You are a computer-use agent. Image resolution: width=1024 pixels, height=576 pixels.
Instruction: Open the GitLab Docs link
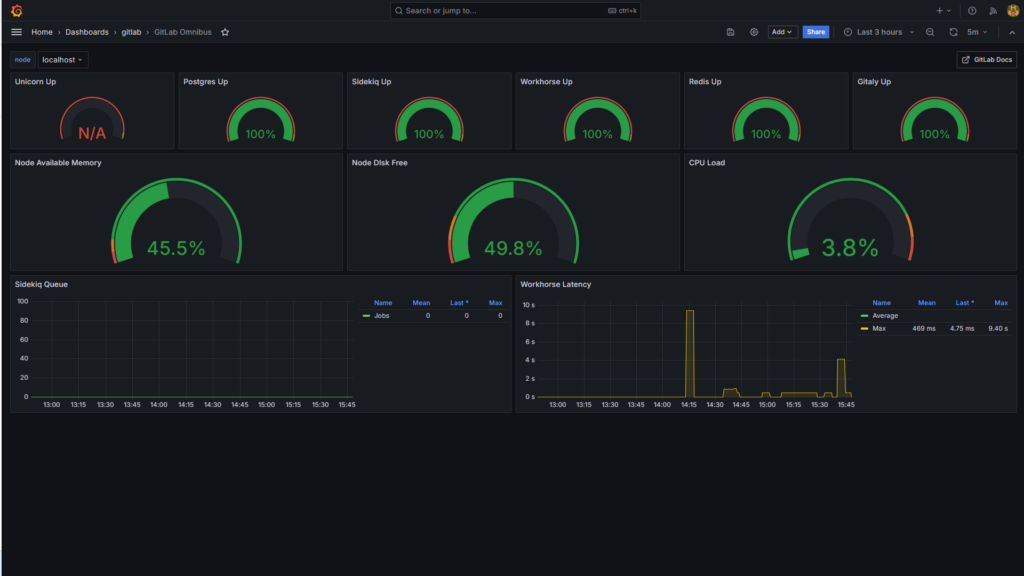click(x=986, y=59)
